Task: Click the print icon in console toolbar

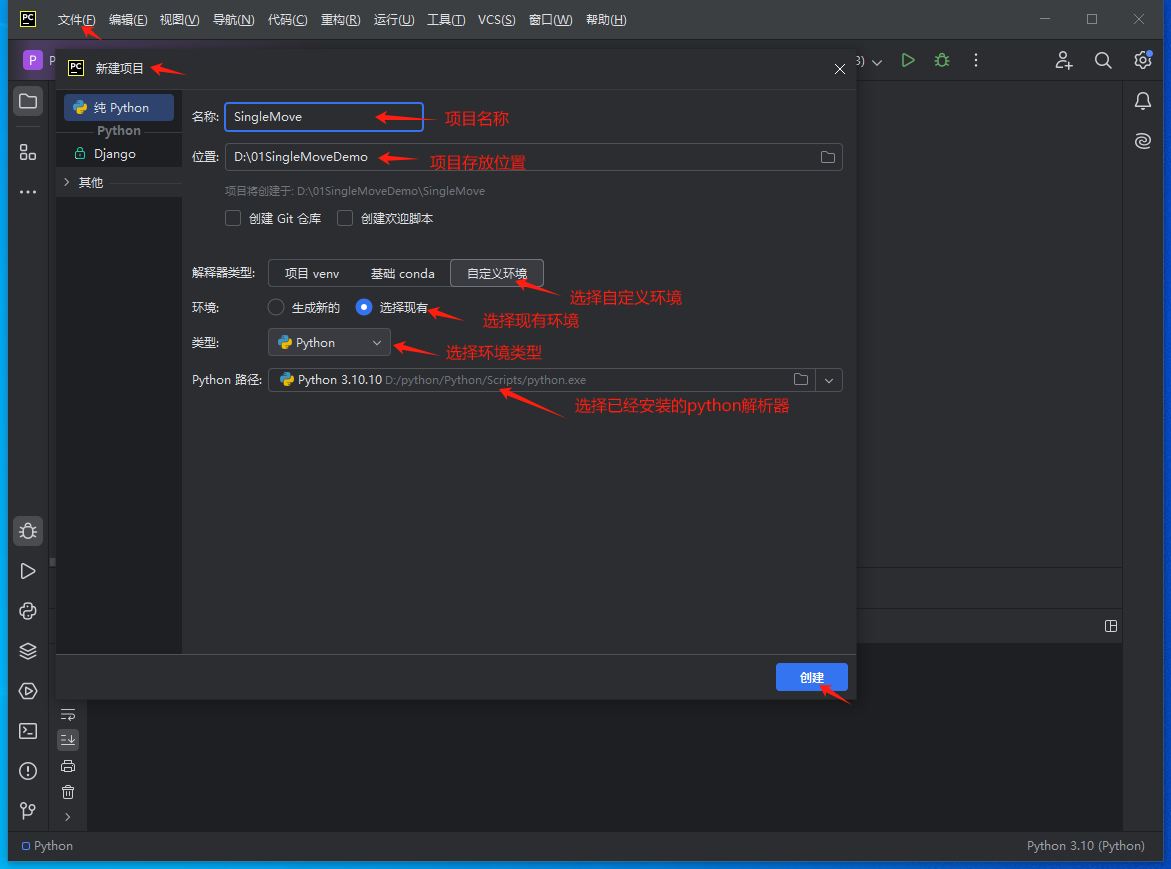Action: coord(68,766)
